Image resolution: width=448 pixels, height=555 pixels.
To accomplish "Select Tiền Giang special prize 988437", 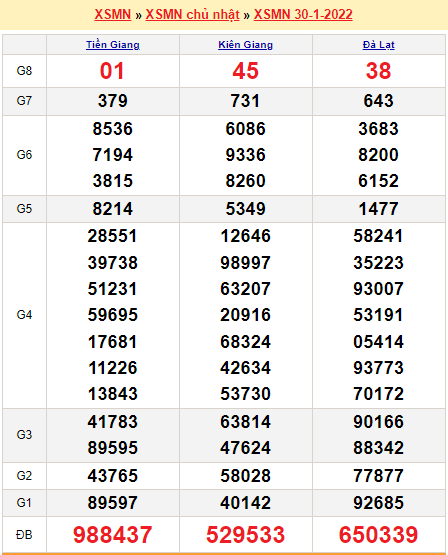I will 113,534.
